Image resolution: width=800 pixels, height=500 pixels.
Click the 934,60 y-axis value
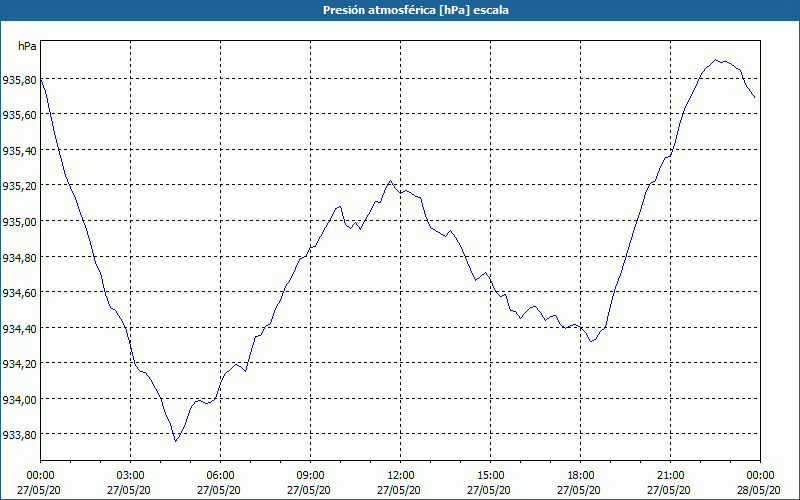pyautogui.click(x=19, y=293)
